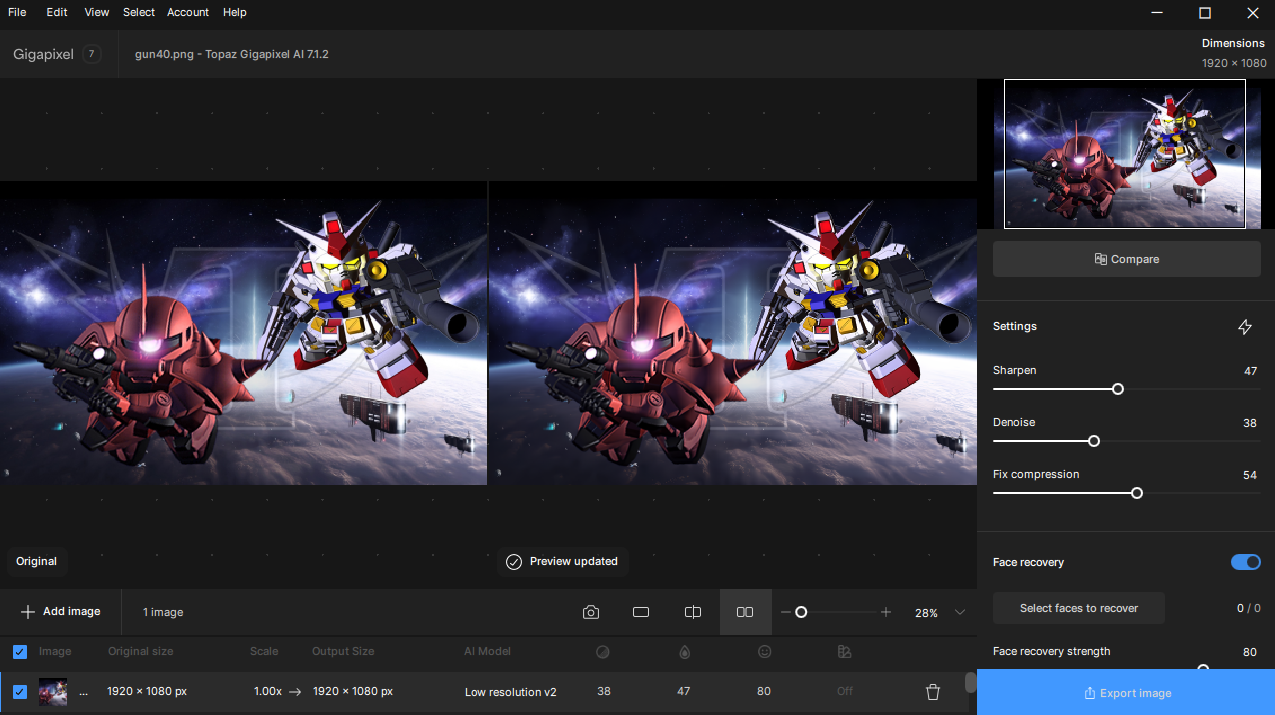This screenshot has width=1275, height=715.
Task: Adjust the Sharpen slider handle
Action: click(x=1118, y=389)
